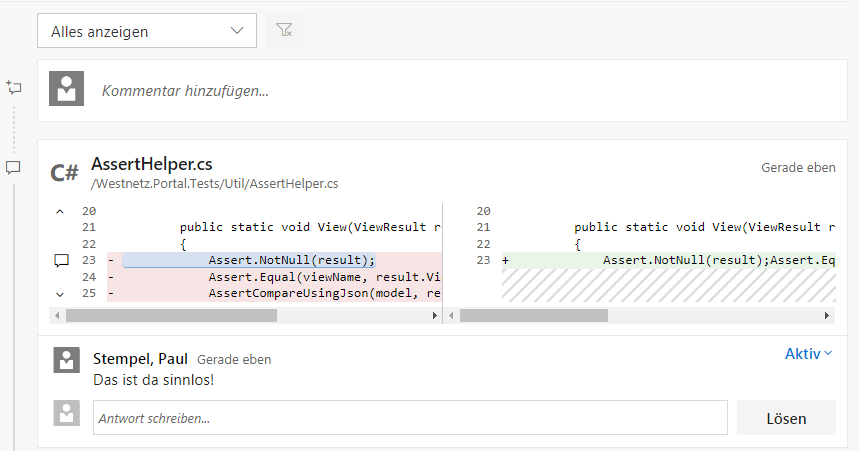Click Paul Stempel's avatar in the comment
The width and height of the screenshot is (859, 451).
(66, 360)
